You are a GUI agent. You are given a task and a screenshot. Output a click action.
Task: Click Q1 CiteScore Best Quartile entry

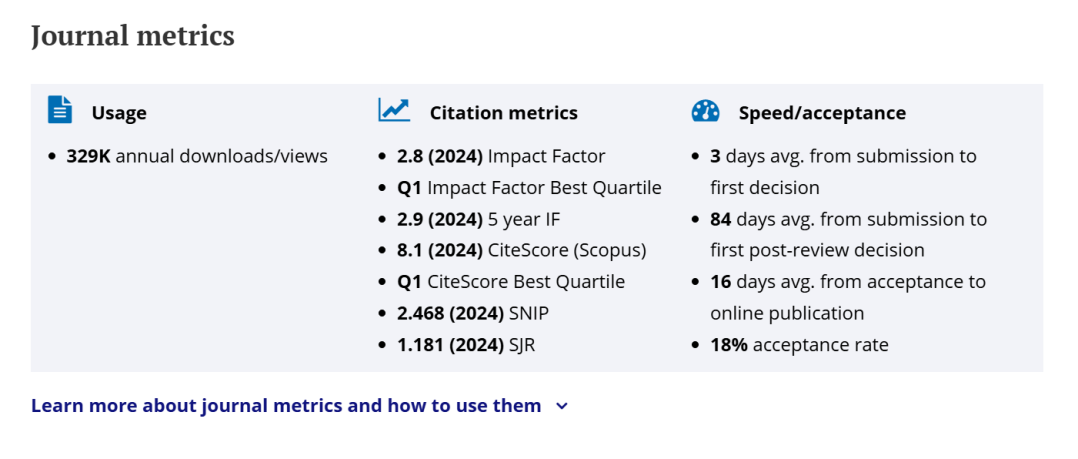(x=511, y=282)
